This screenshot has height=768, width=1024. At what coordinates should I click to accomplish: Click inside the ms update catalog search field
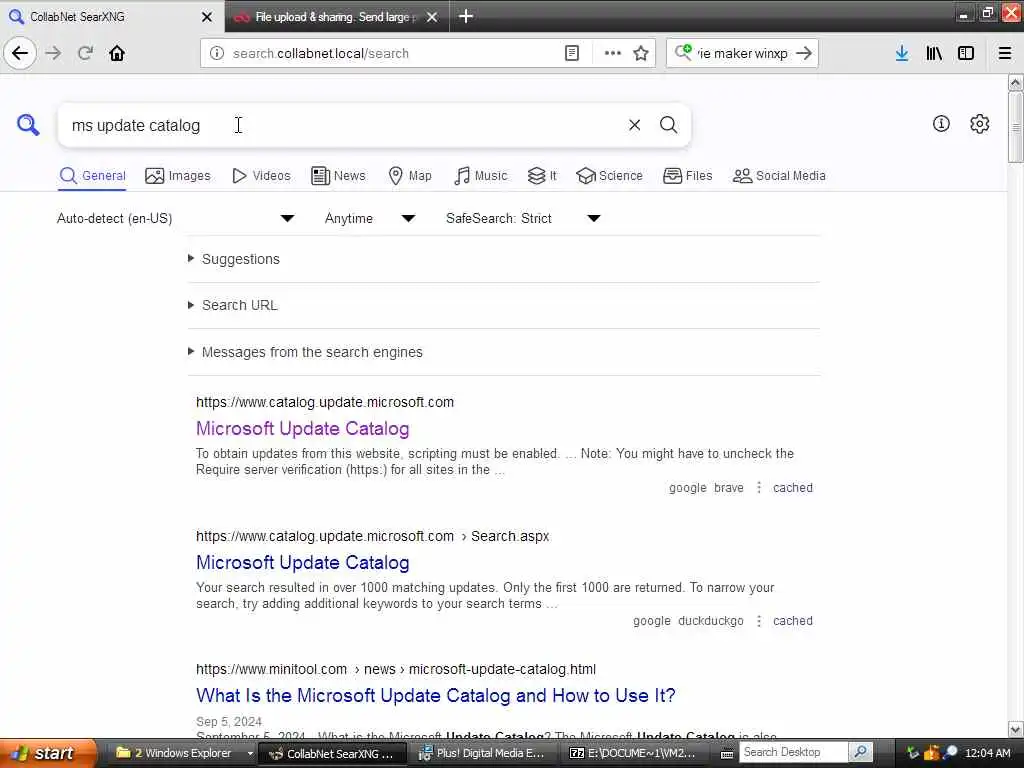point(340,125)
